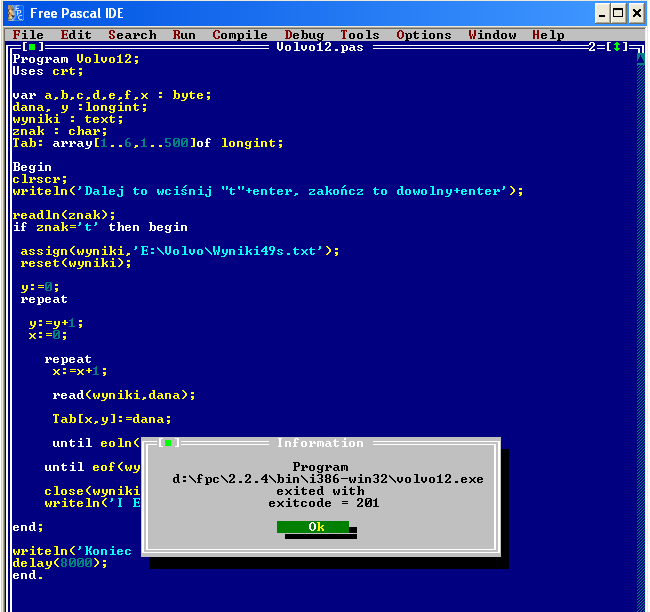
Task: Click the Volvo12.pas window title
Action: (320, 47)
